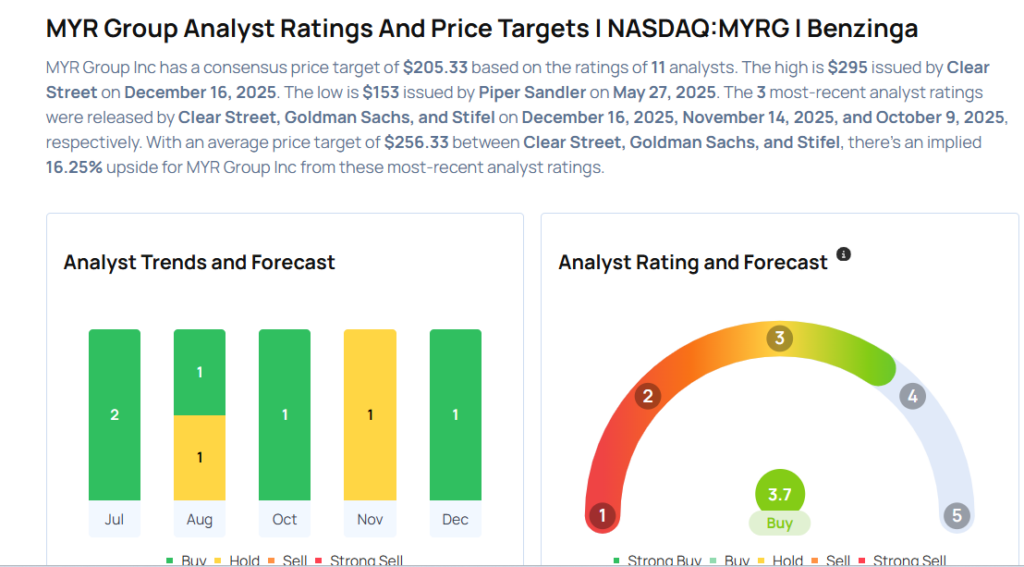Select the Nov month label

(x=370, y=519)
